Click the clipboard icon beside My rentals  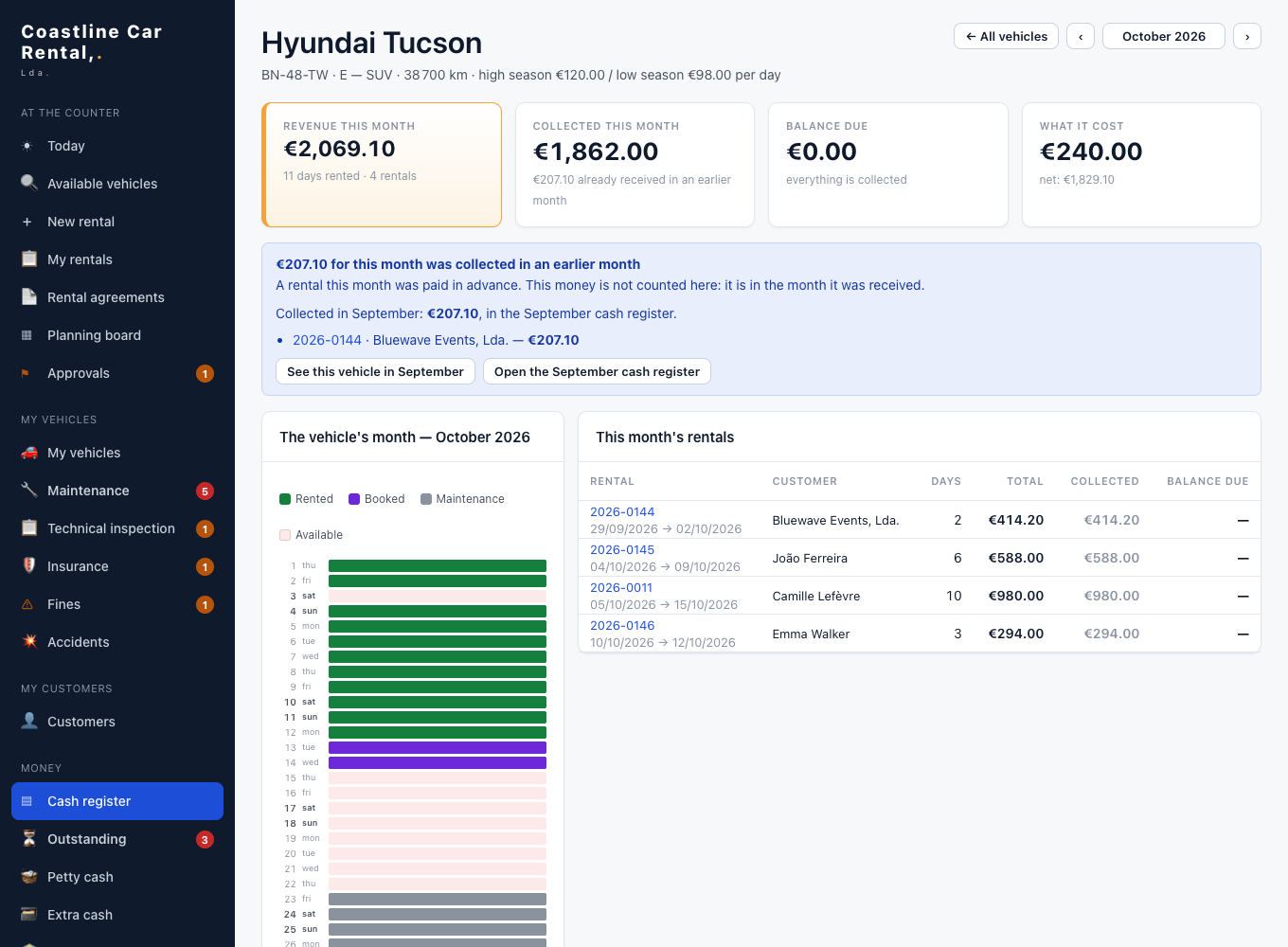click(x=29, y=259)
